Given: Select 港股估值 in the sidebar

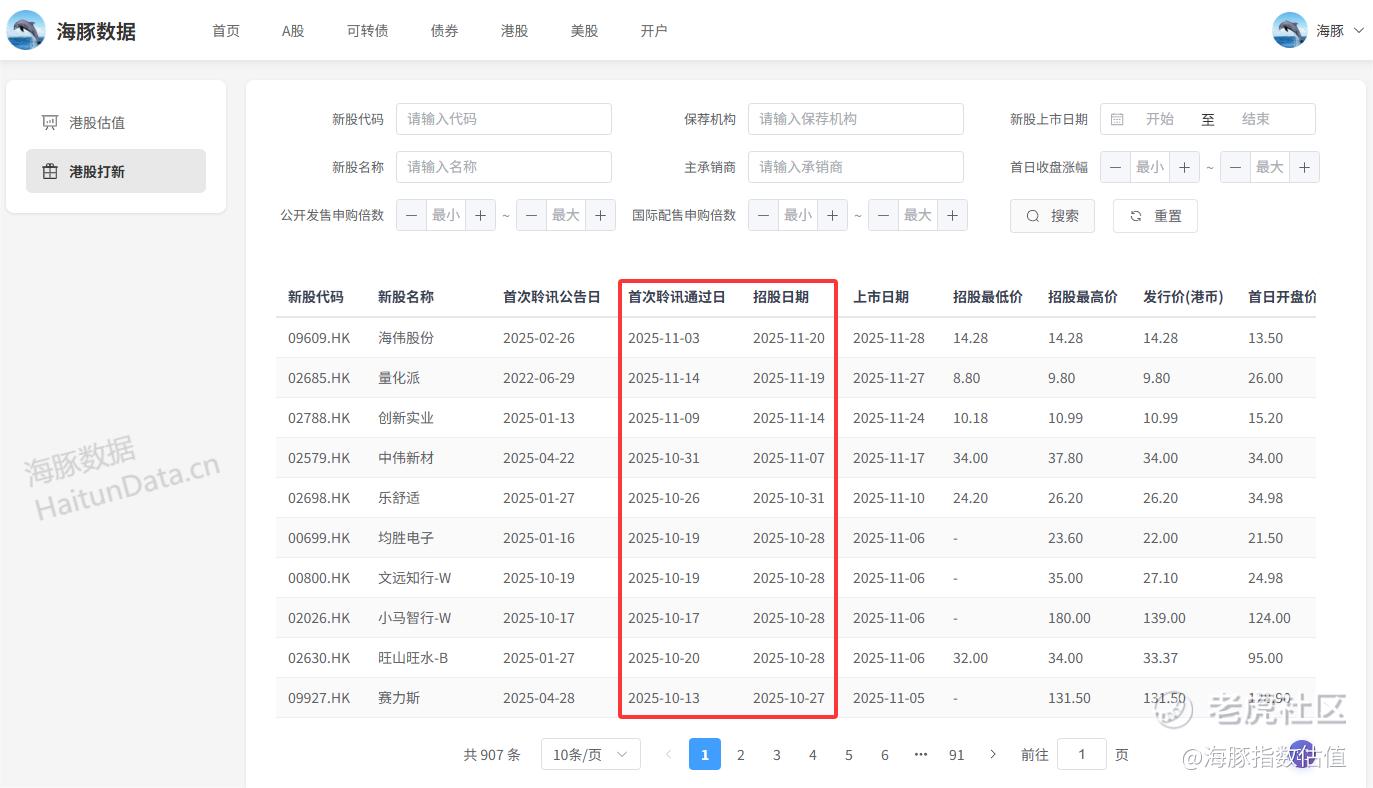Looking at the screenshot, I should (116, 123).
